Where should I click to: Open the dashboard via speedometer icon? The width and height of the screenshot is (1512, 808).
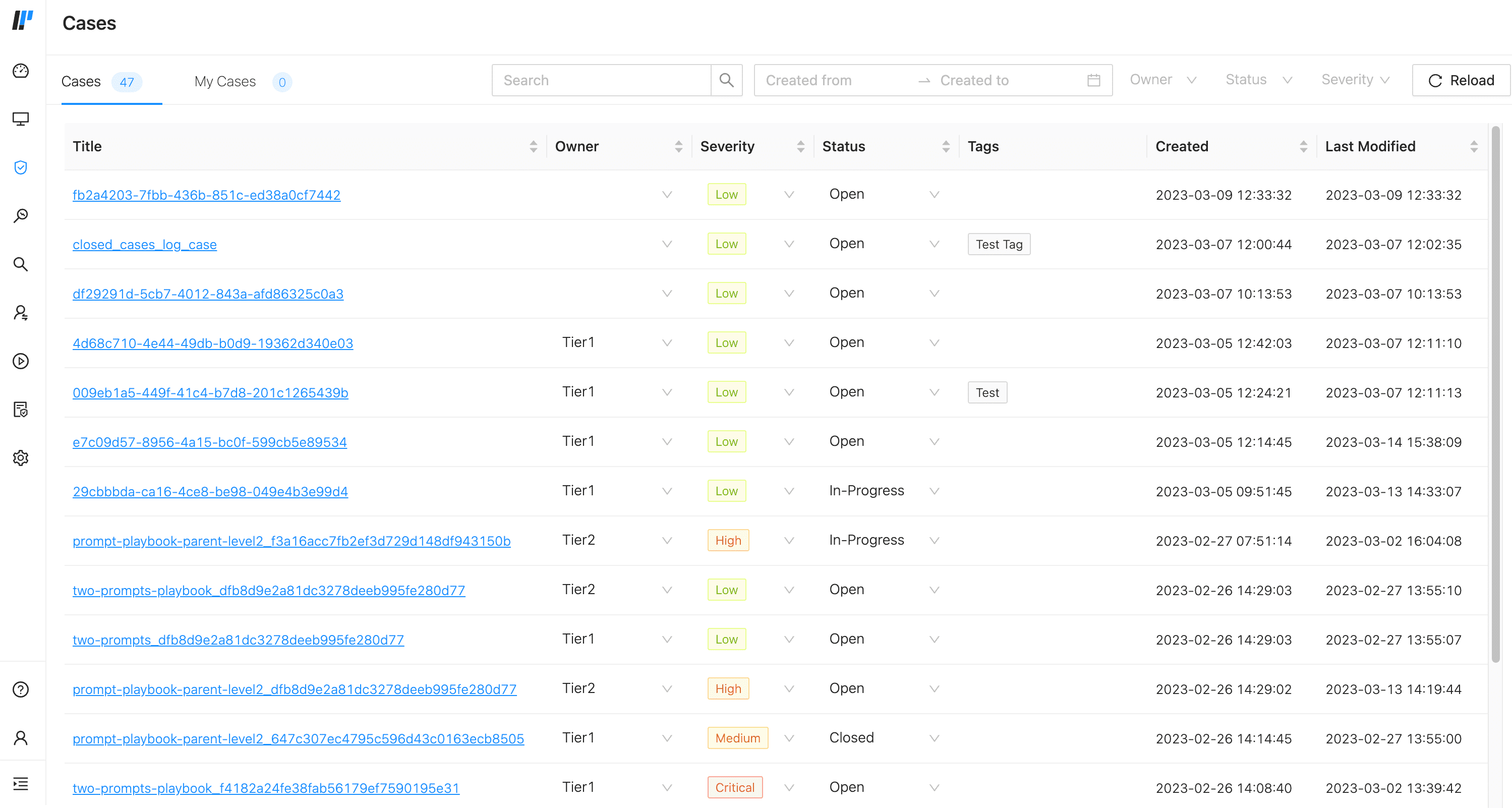[x=21, y=71]
